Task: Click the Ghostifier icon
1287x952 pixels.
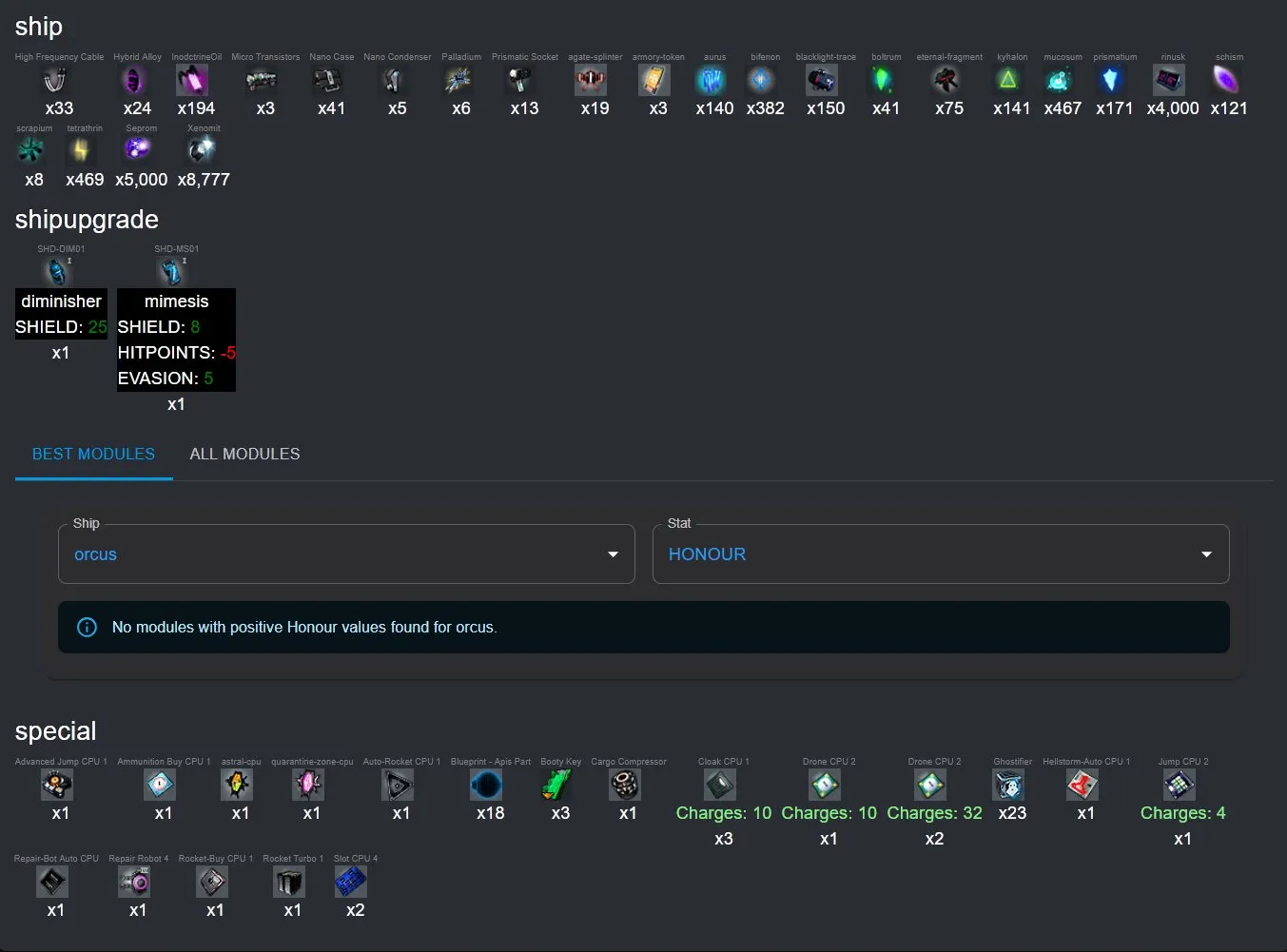Action: (x=1010, y=786)
